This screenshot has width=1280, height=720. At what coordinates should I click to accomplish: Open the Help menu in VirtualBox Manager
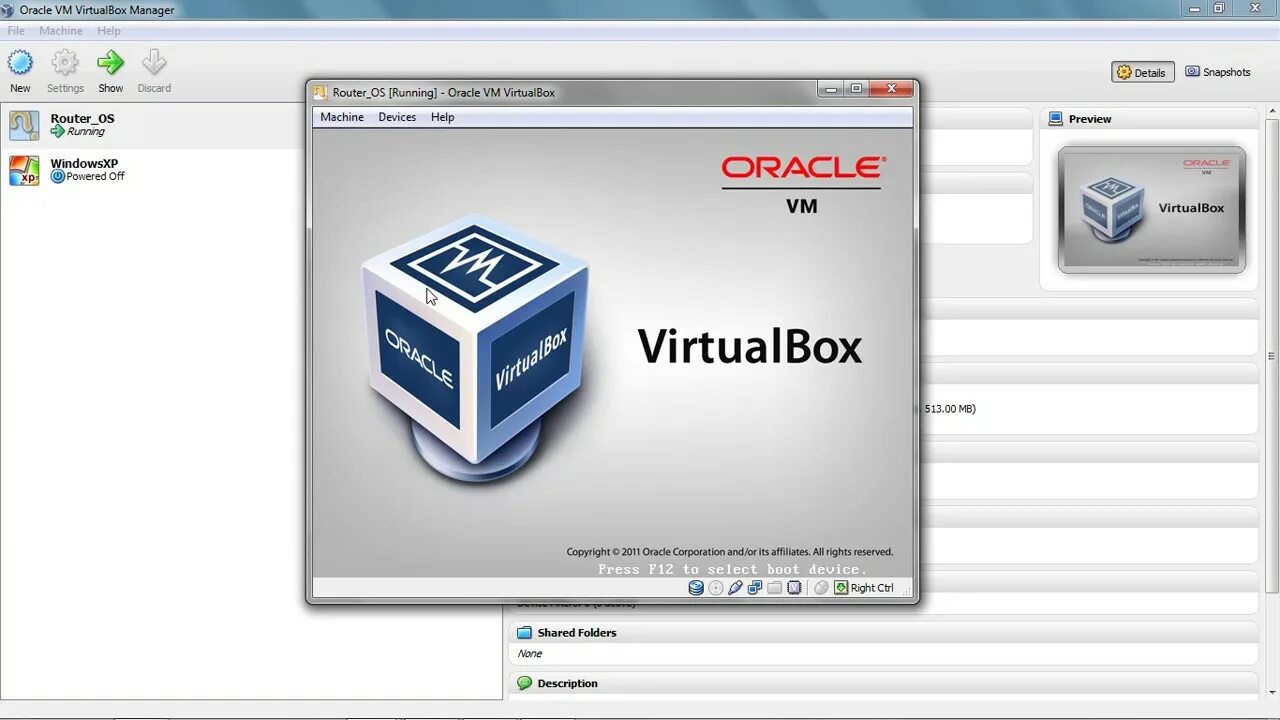coord(109,31)
